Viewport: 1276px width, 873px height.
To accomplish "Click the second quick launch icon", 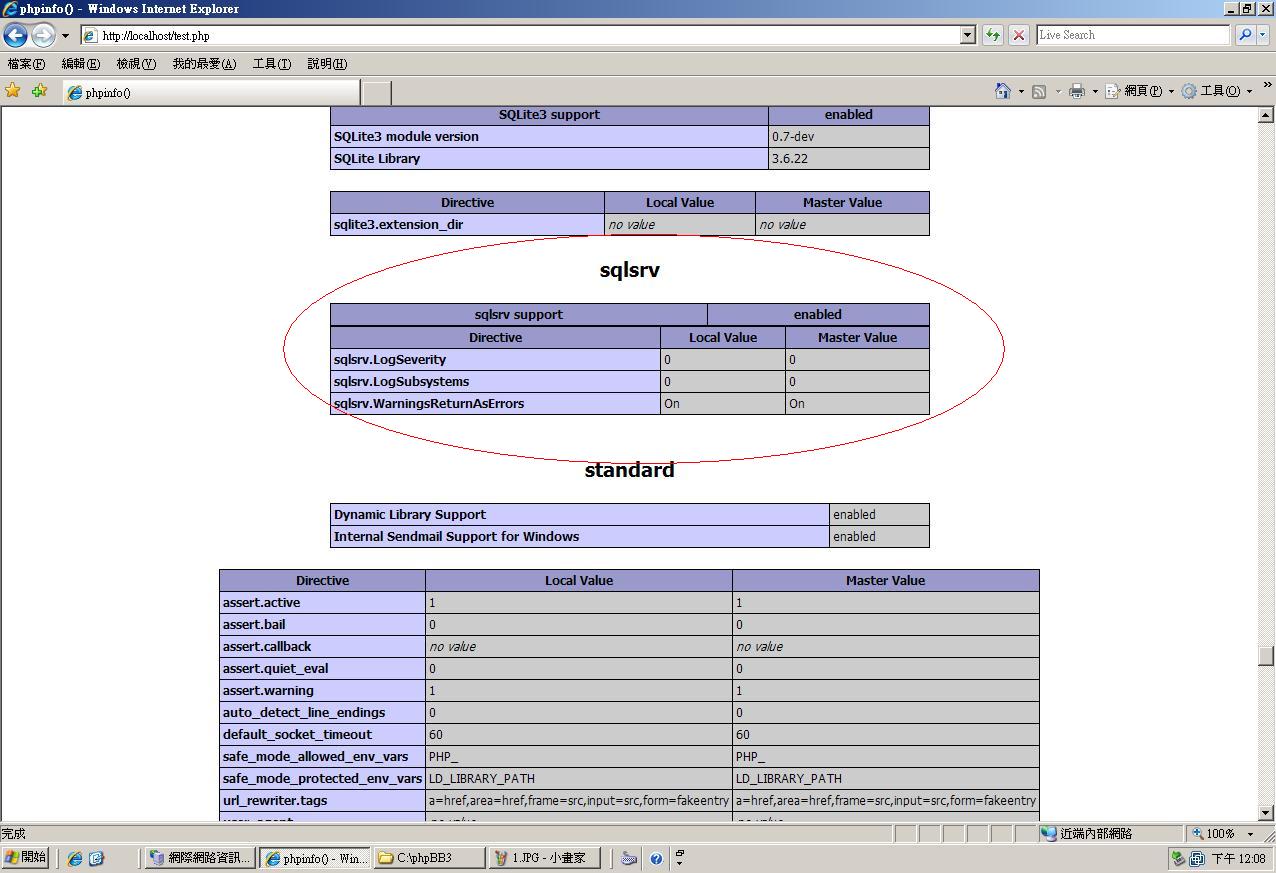I will (x=97, y=858).
